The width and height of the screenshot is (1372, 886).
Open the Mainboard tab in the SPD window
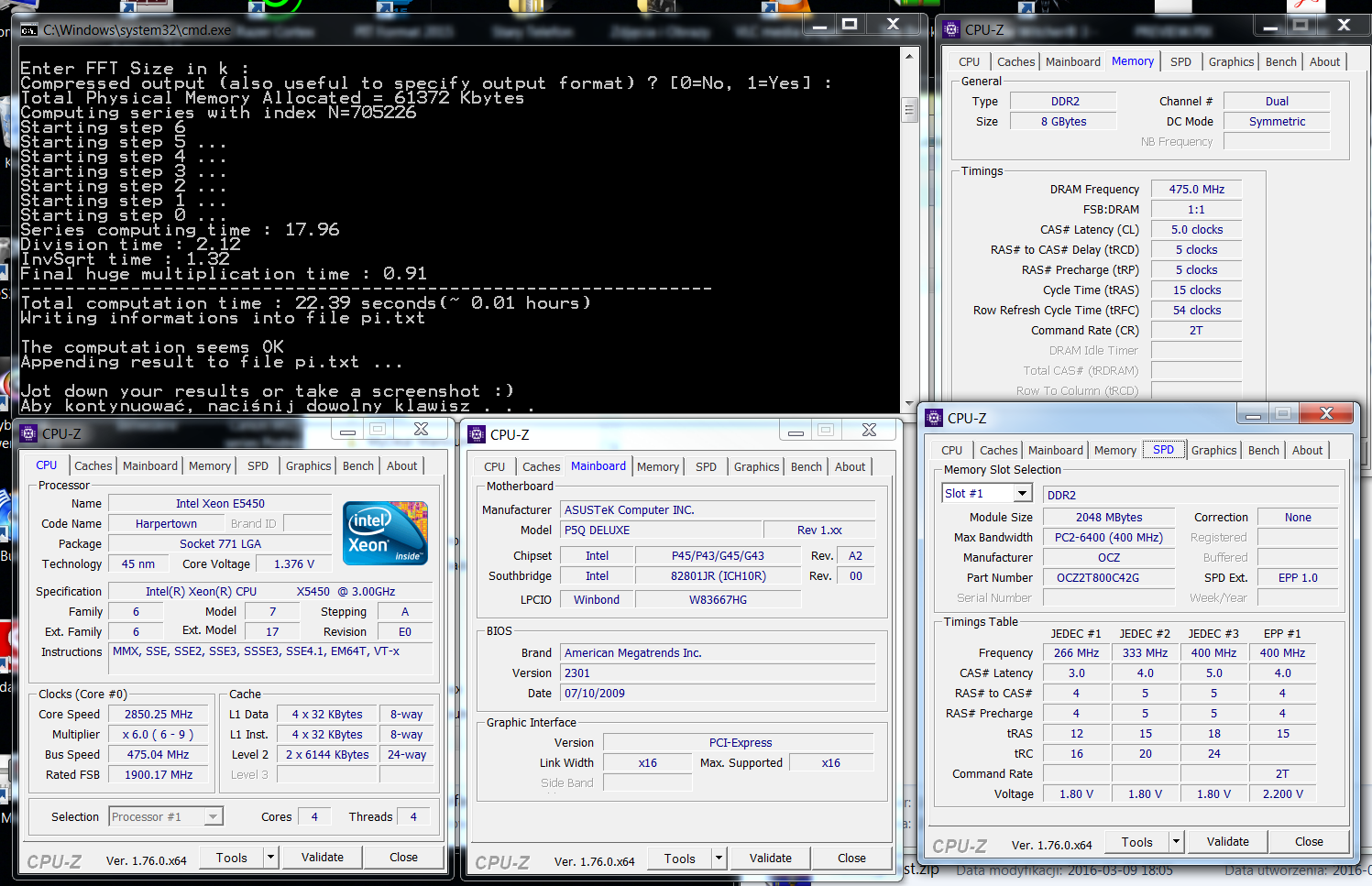point(1055,450)
